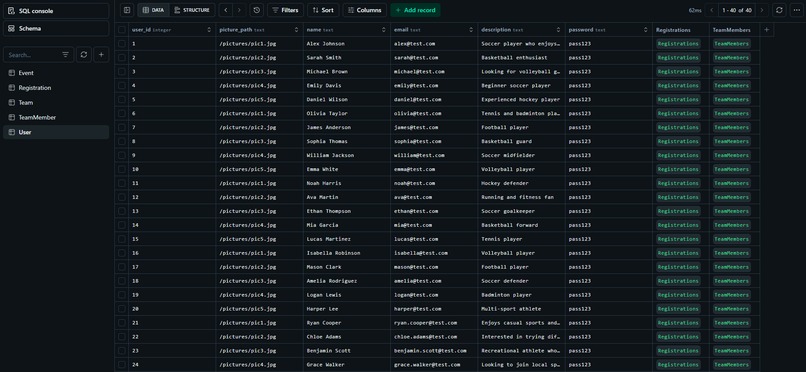Open Registrations relation for Olivia Taylor
806x372 pixels.
coord(678,113)
